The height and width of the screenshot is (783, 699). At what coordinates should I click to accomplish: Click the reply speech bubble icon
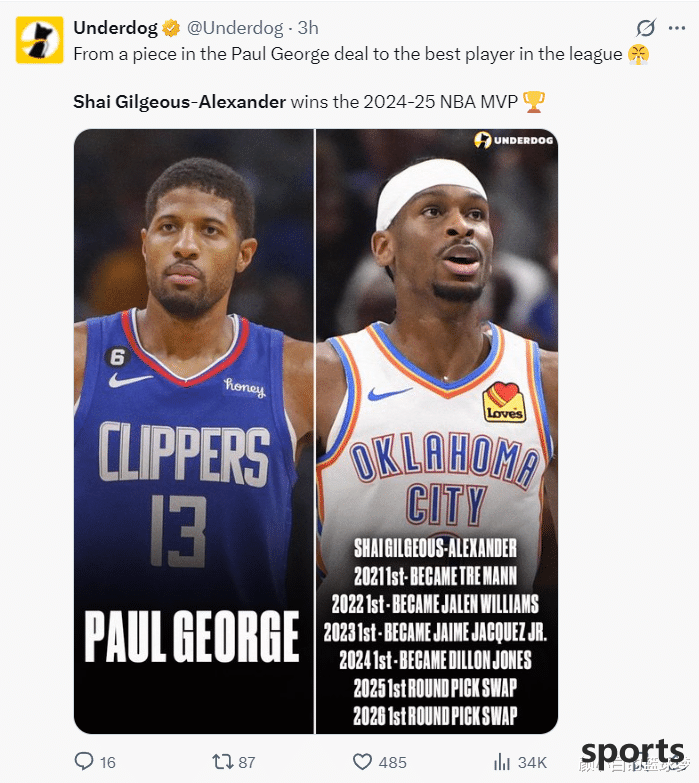[x=84, y=762]
